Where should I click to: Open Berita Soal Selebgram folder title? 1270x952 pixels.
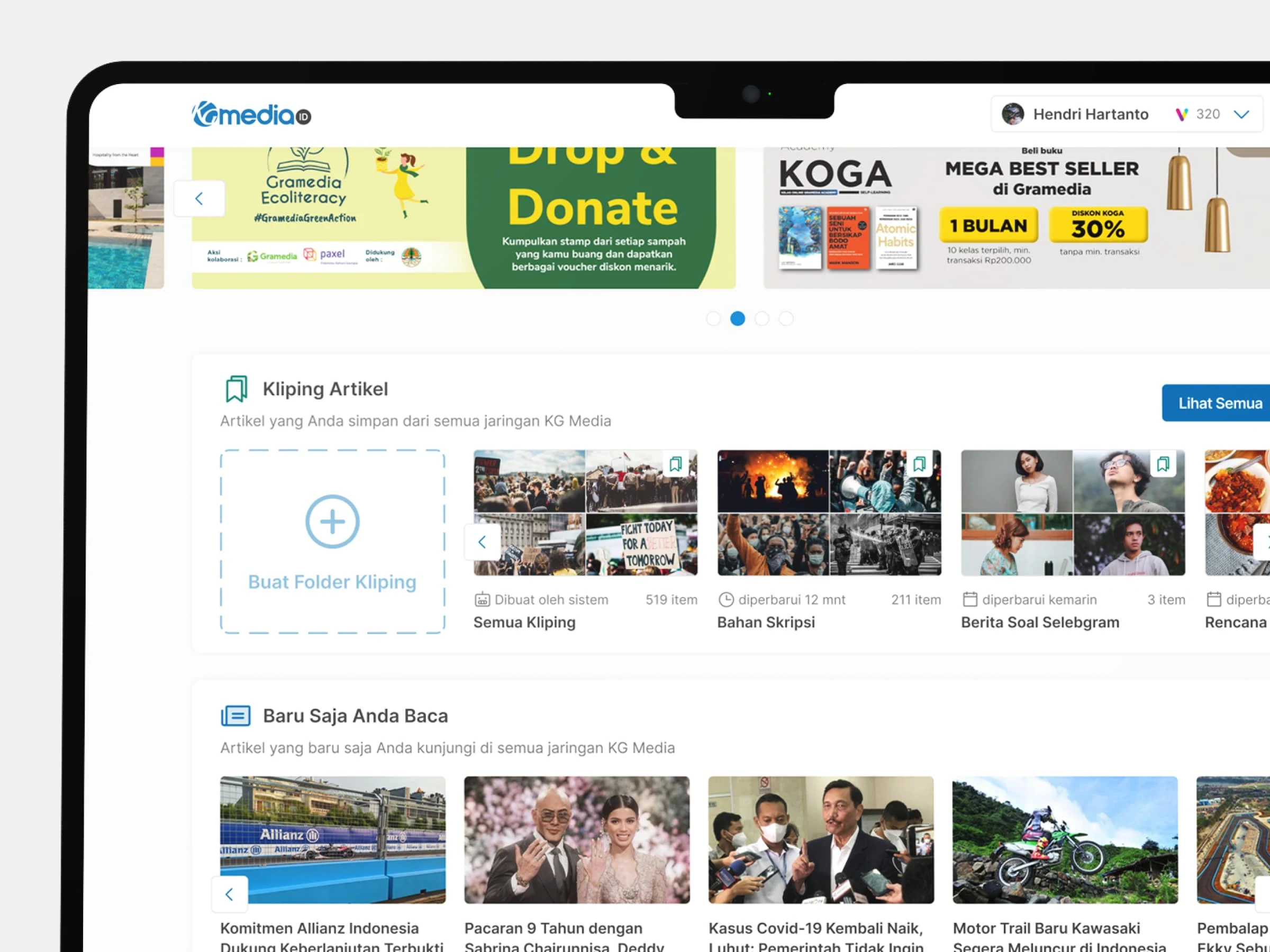tap(1040, 623)
